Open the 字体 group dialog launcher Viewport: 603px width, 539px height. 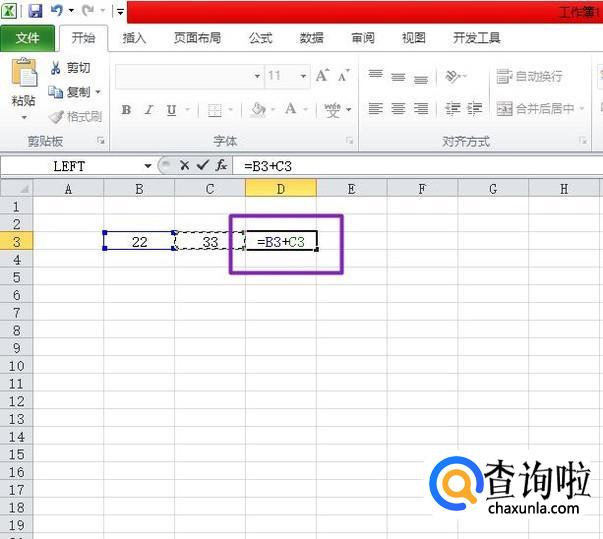(x=349, y=141)
